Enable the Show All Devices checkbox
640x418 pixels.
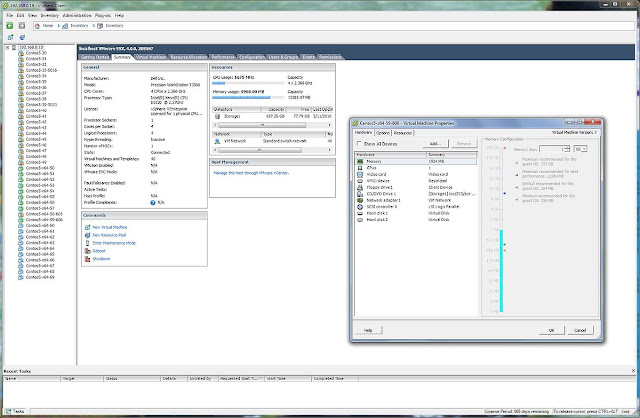[x=359, y=143]
